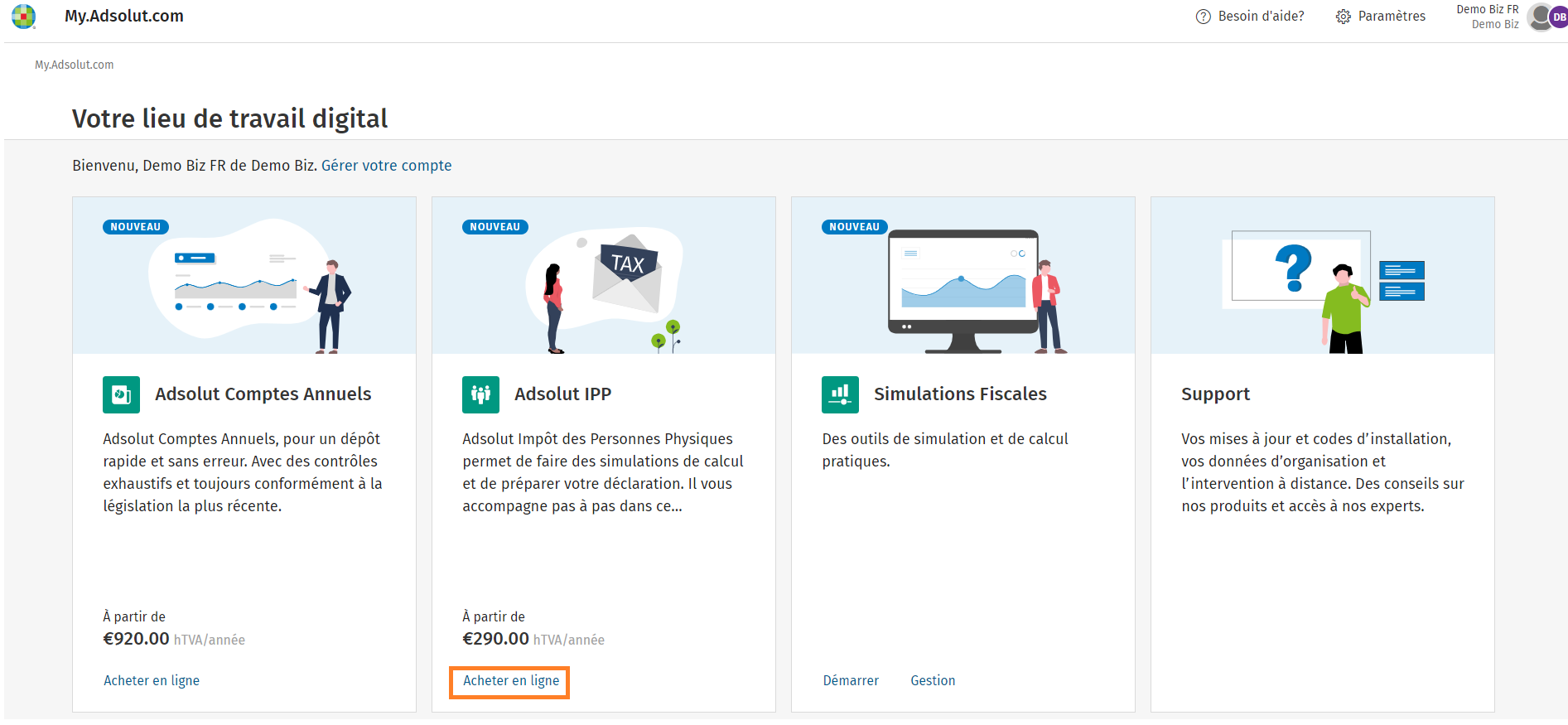Open the DB user avatar
Screen dimensions: 1568x725
tap(1558, 17)
